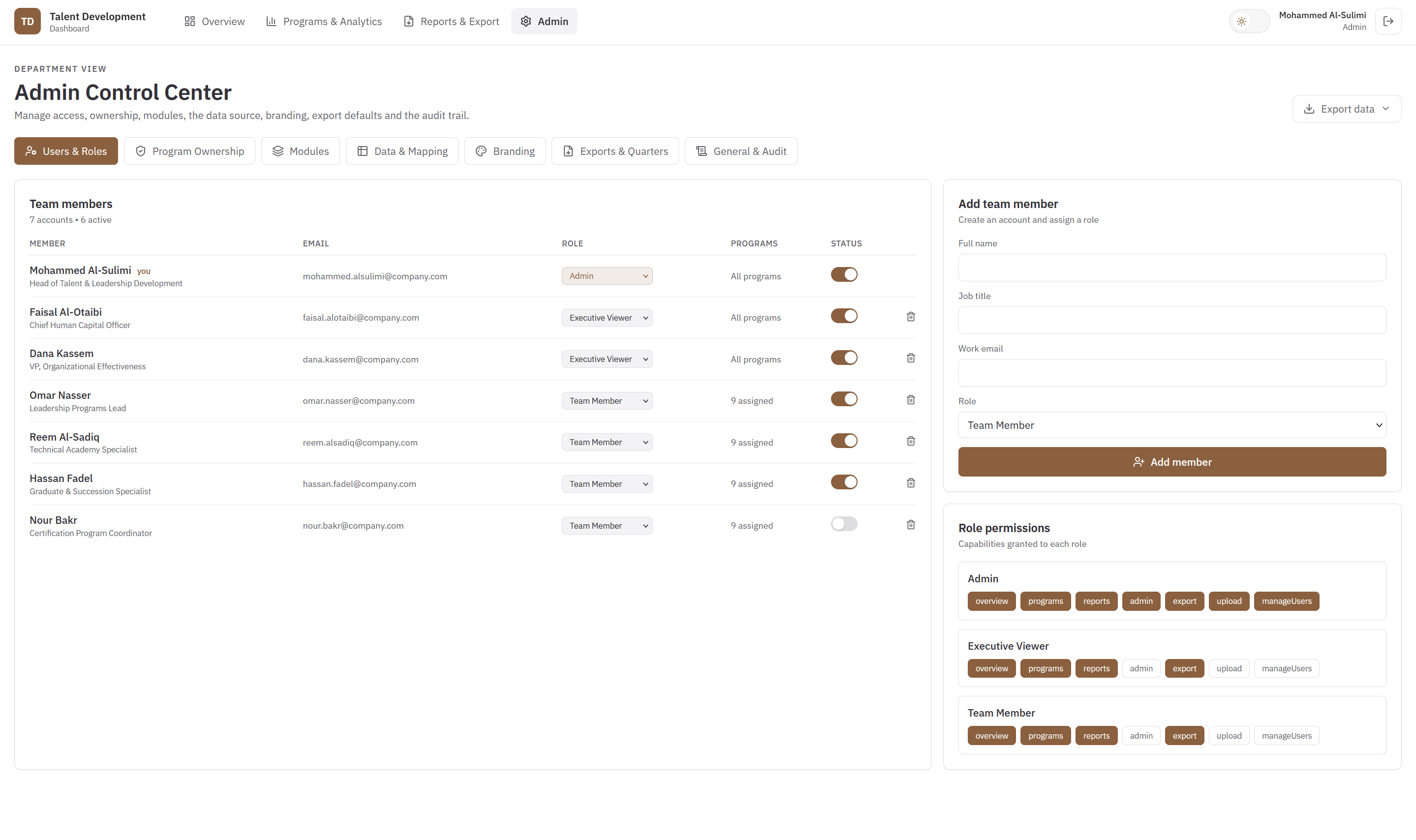Select the Admin nav item
Screen dimensions: 1416x840
point(544,21)
